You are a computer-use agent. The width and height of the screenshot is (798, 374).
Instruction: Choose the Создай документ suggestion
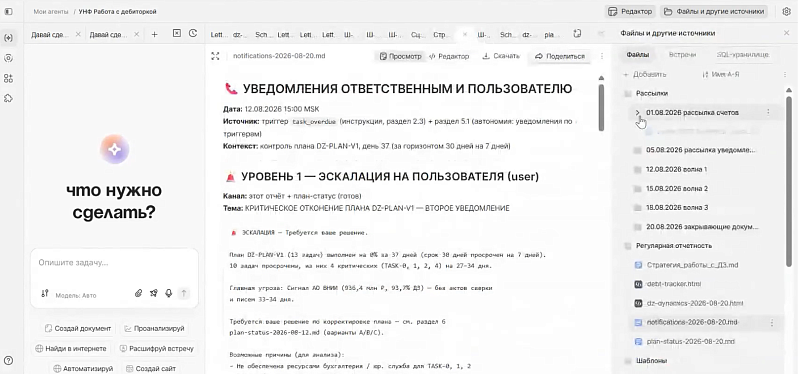coord(77,328)
